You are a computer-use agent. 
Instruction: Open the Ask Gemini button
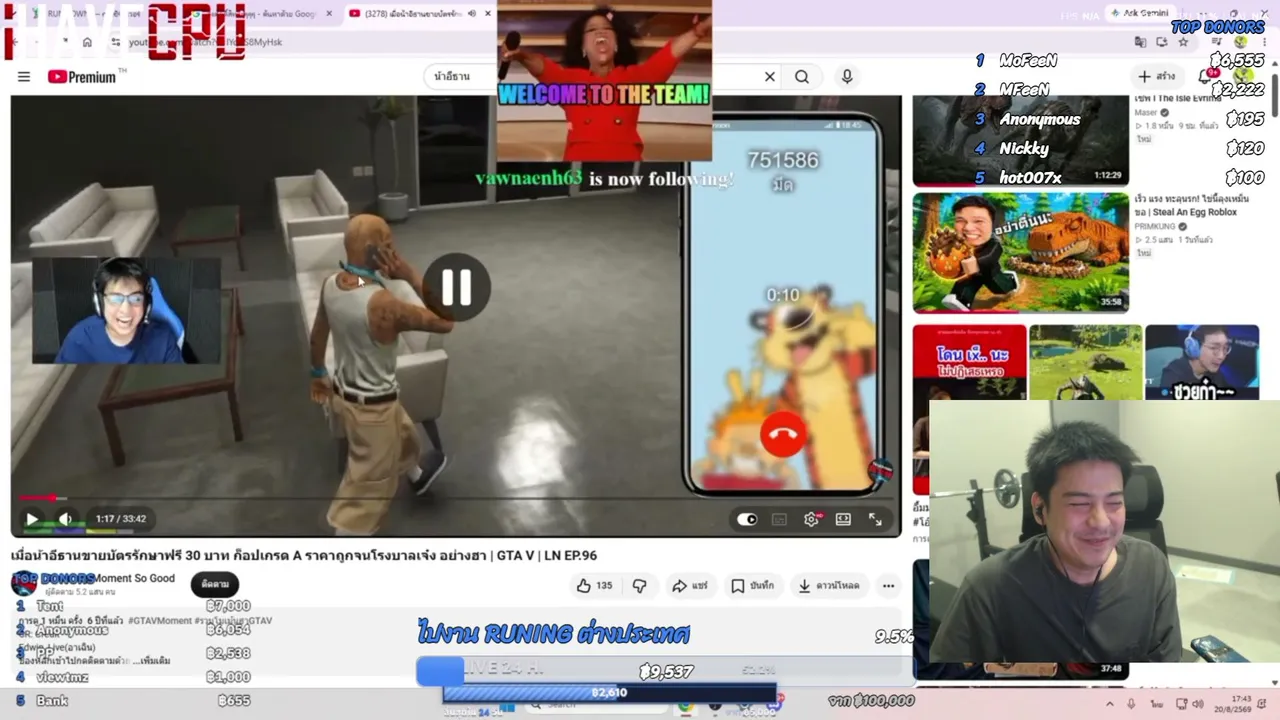coord(1139,13)
